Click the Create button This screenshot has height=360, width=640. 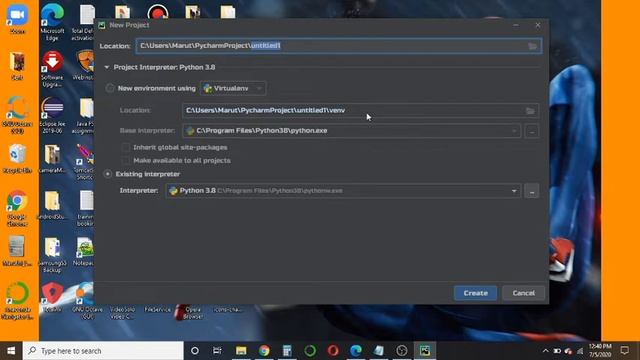tap(476, 293)
